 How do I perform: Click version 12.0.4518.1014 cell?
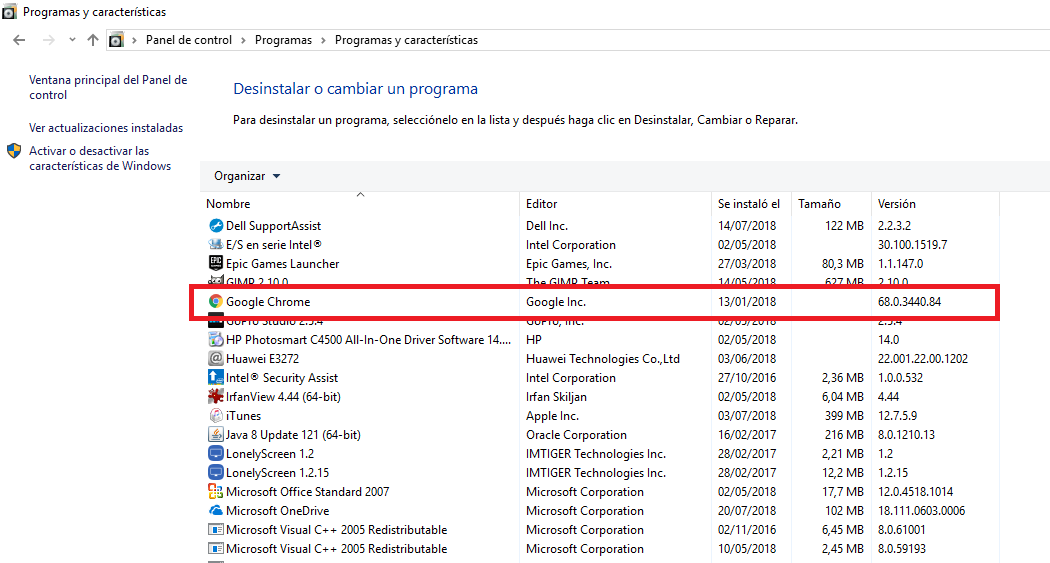click(x=915, y=492)
